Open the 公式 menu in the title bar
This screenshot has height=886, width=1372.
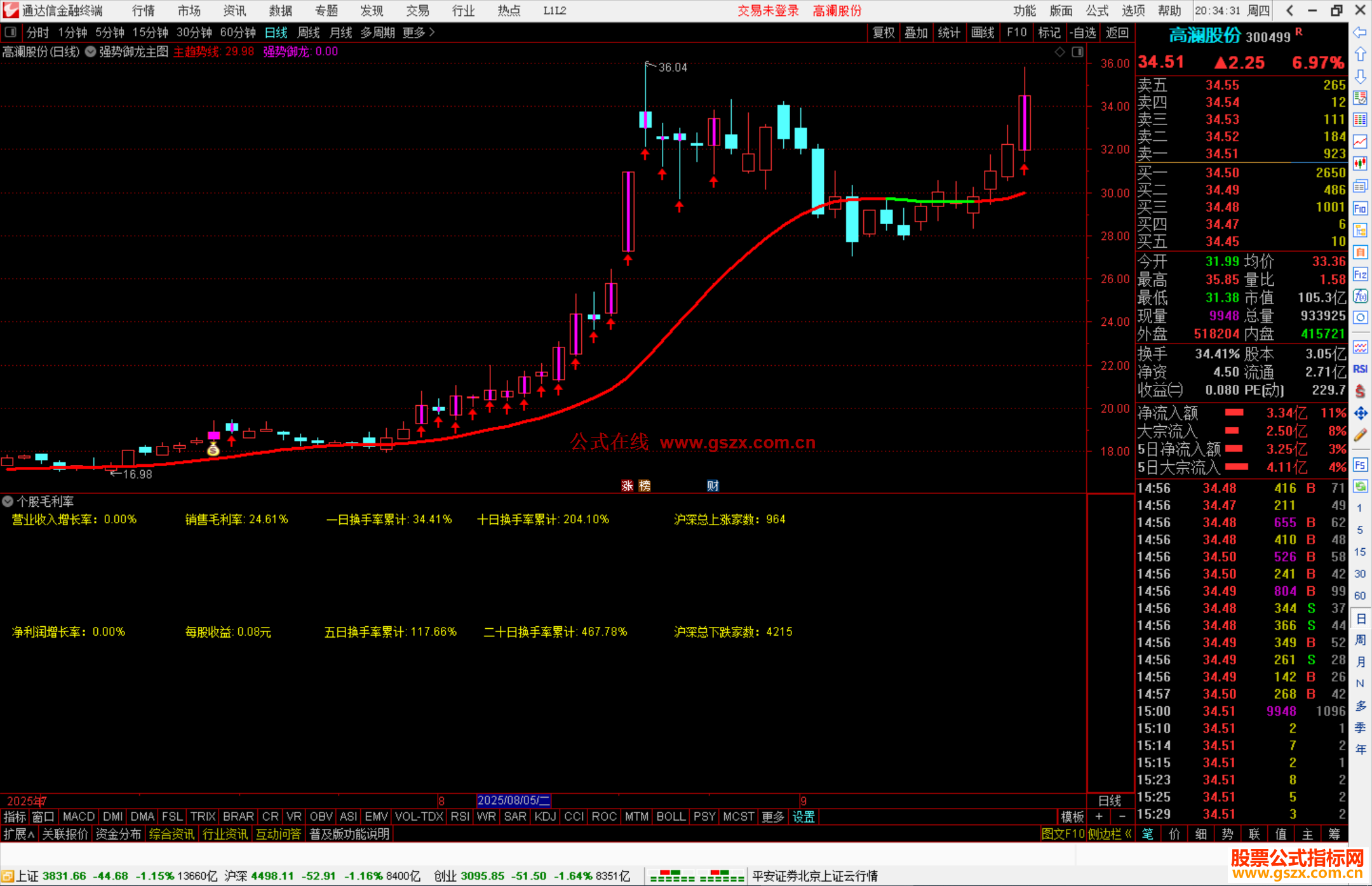coord(1097,11)
